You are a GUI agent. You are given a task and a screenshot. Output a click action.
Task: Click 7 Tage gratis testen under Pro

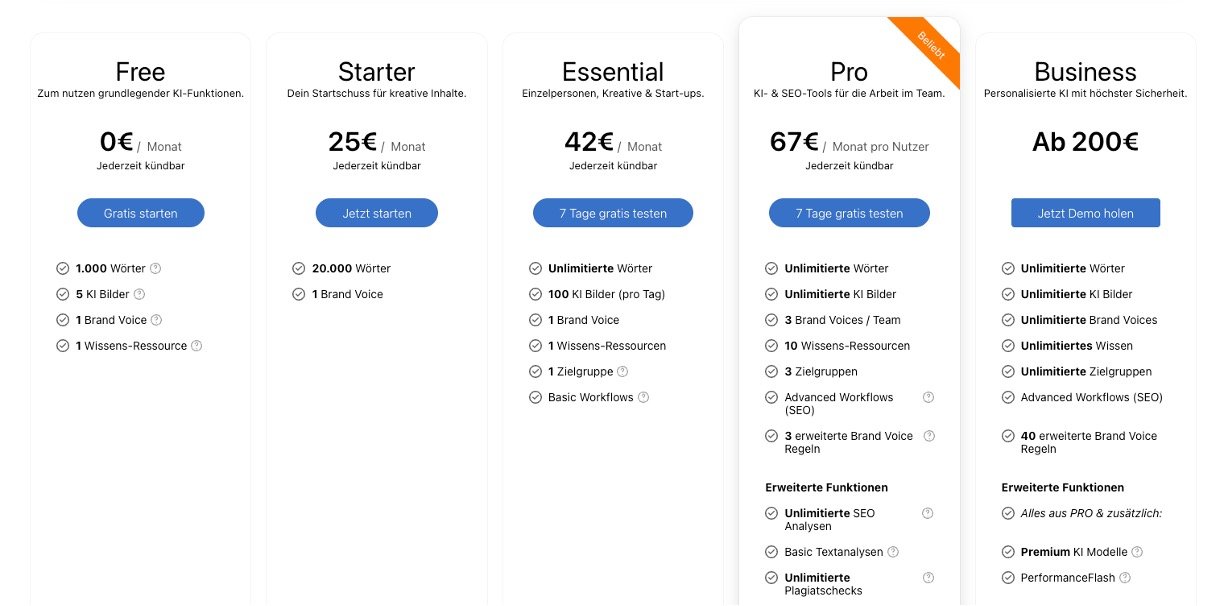tap(849, 213)
